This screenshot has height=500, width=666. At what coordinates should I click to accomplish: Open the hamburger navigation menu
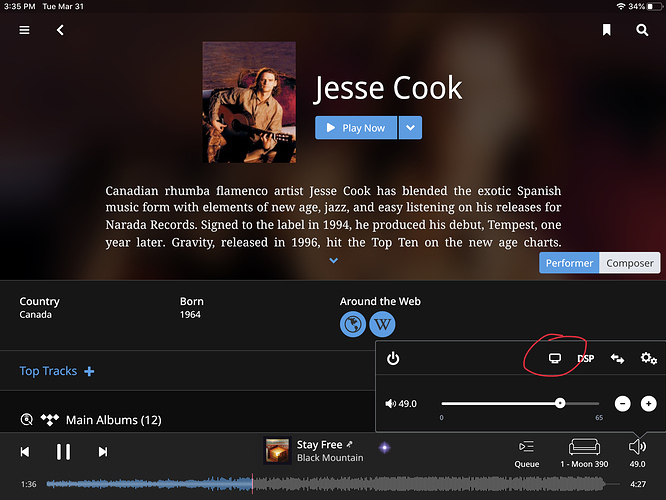pos(24,30)
